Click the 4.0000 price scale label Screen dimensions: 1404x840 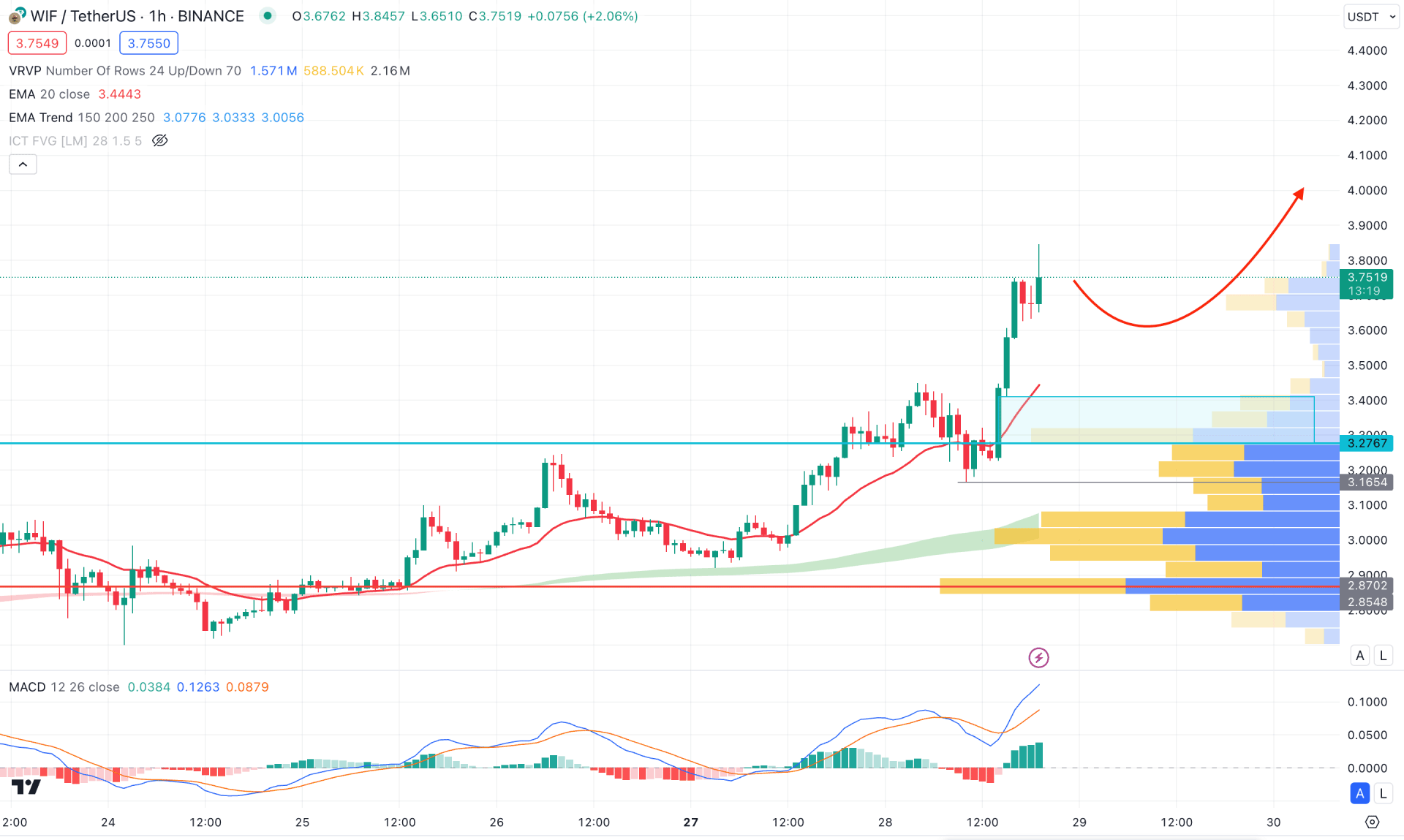(x=1367, y=190)
